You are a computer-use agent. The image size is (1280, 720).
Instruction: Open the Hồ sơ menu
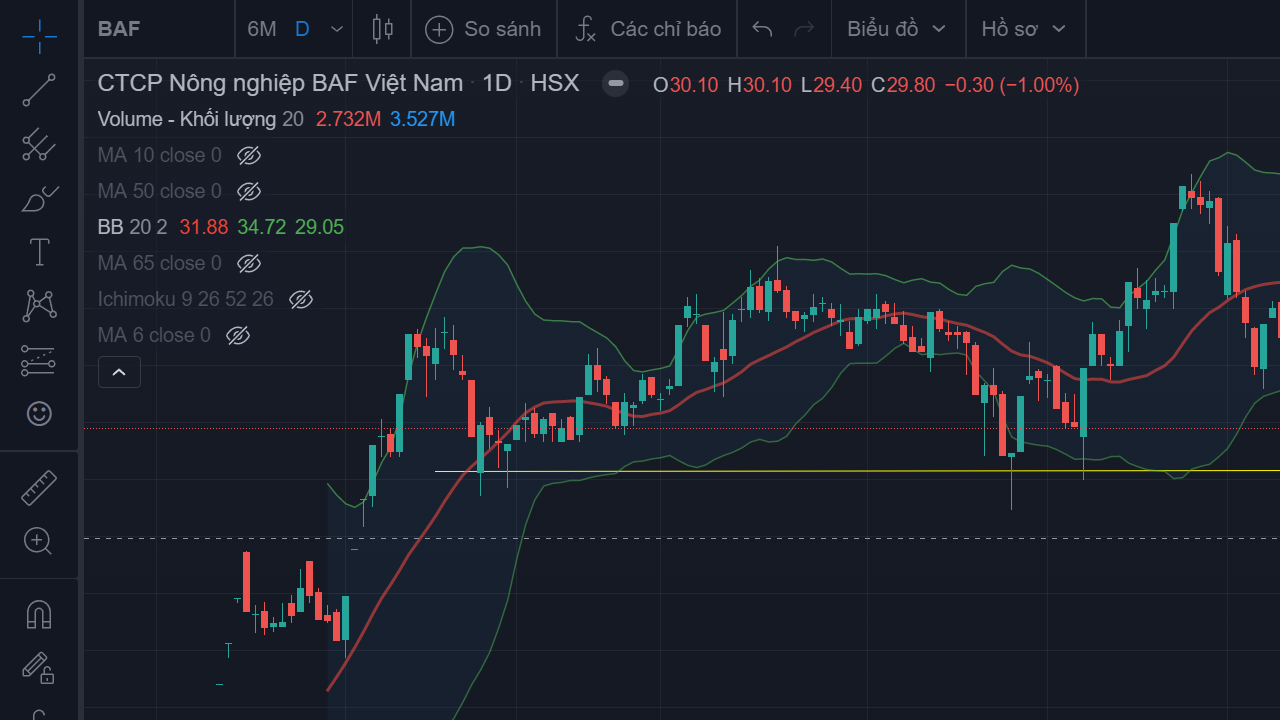1024,29
